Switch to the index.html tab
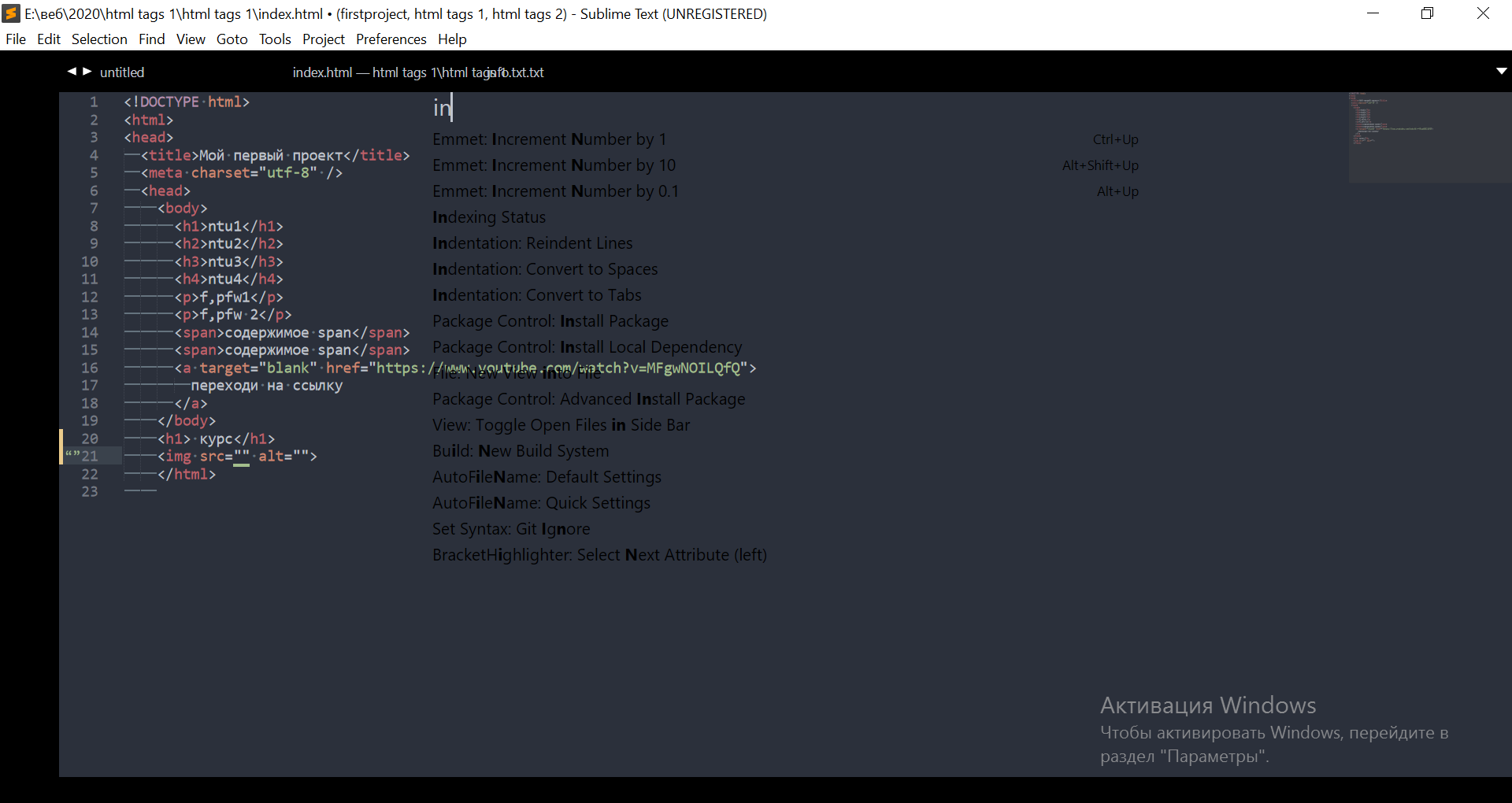This screenshot has height=803, width=1512. [390, 72]
